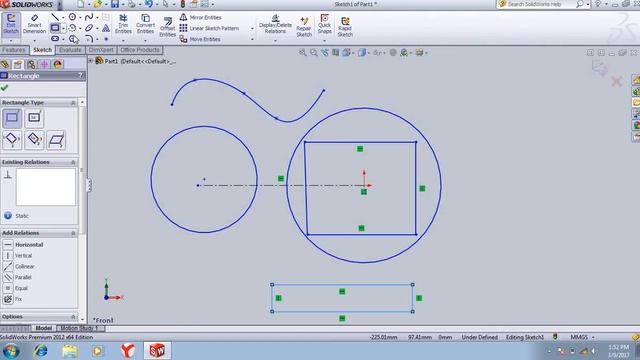Click the Existing Relations list box

46,187
